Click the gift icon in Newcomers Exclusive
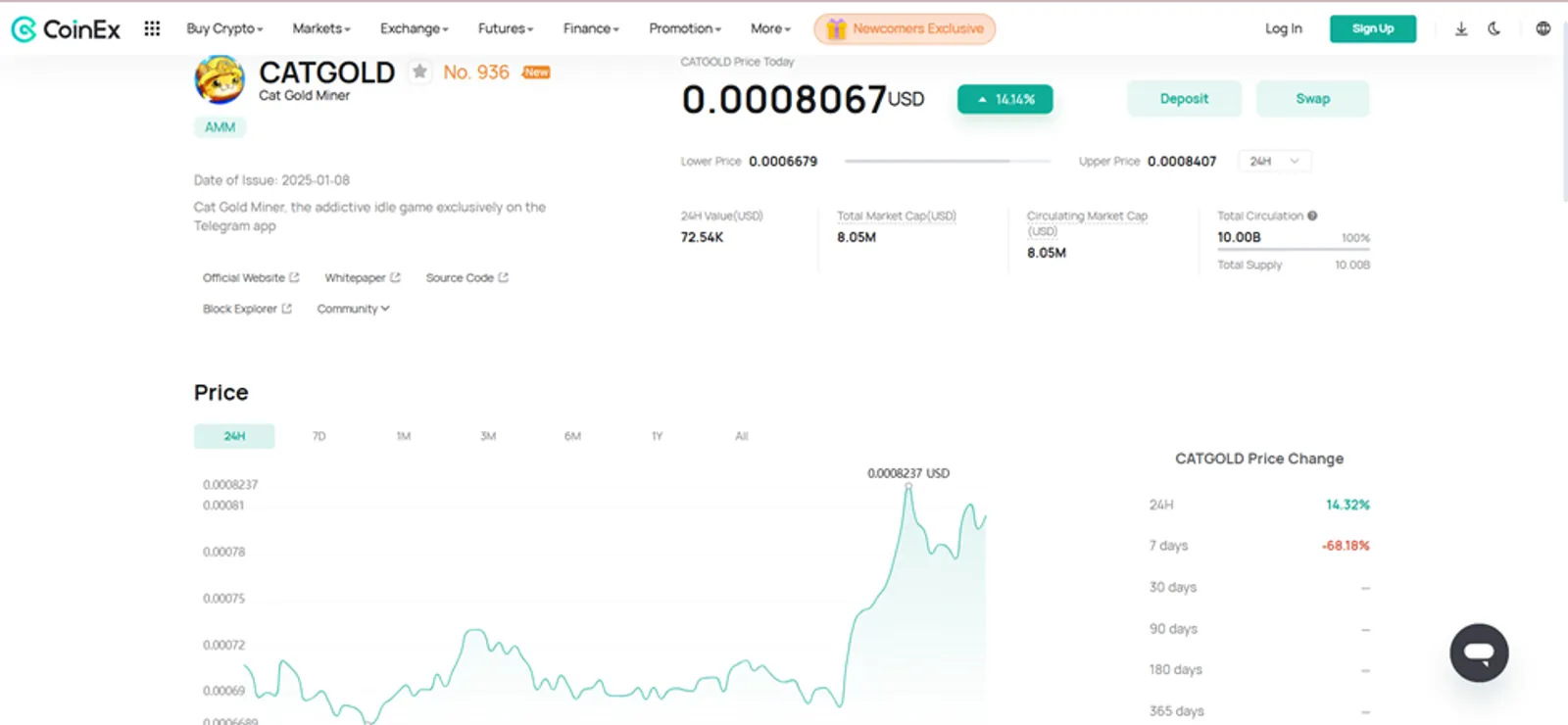This screenshot has height=725, width=1568. [x=836, y=29]
